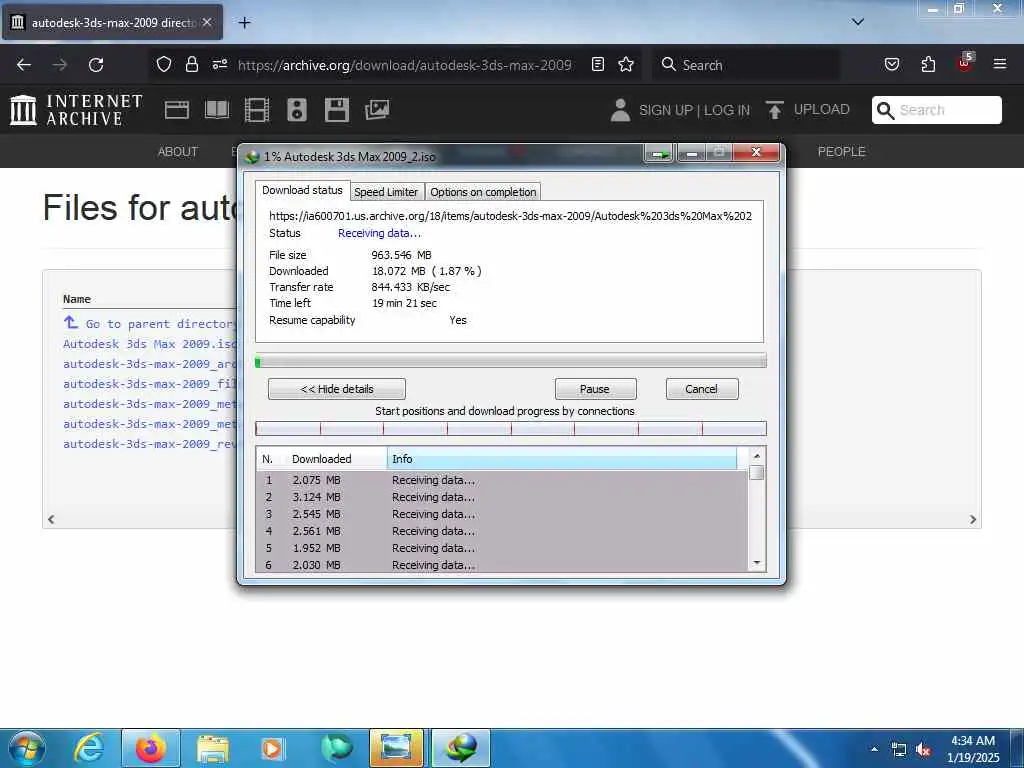The height and width of the screenshot is (768, 1024).
Task: Click the site security padlock icon
Action: click(191, 64)
